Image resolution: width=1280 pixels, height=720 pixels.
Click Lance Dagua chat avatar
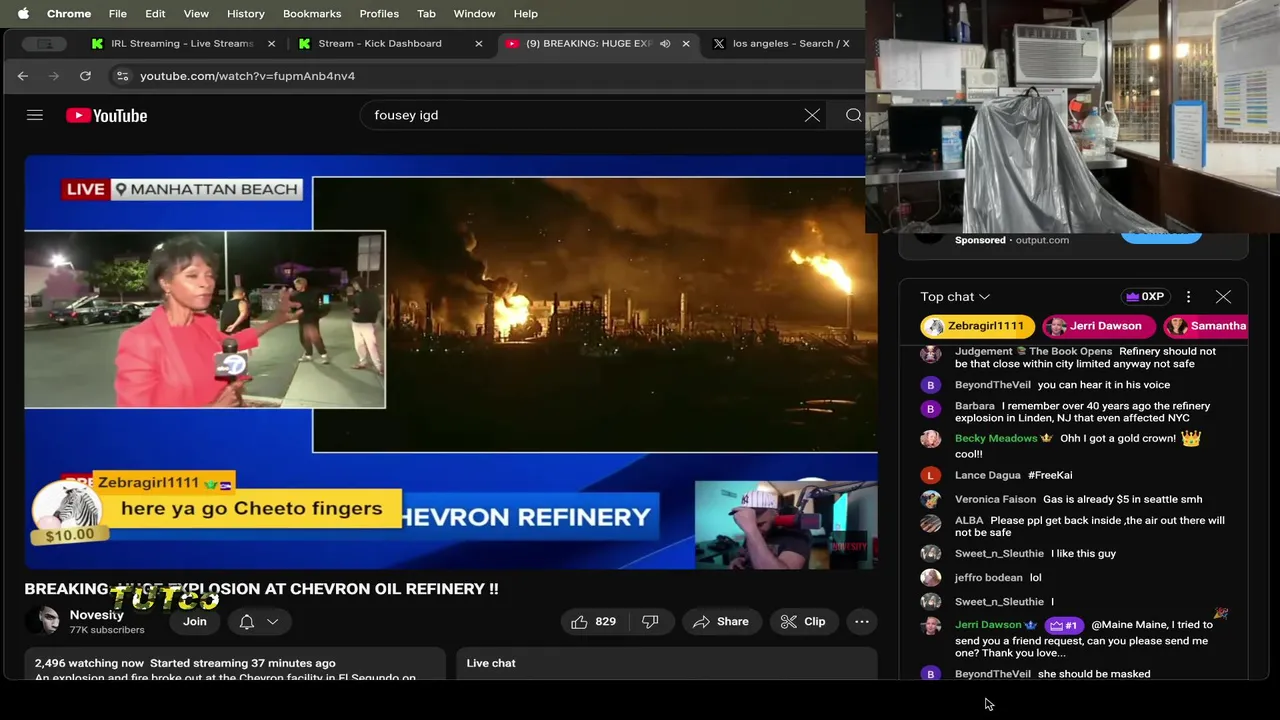pyautogui.click(x=931, y=476)
